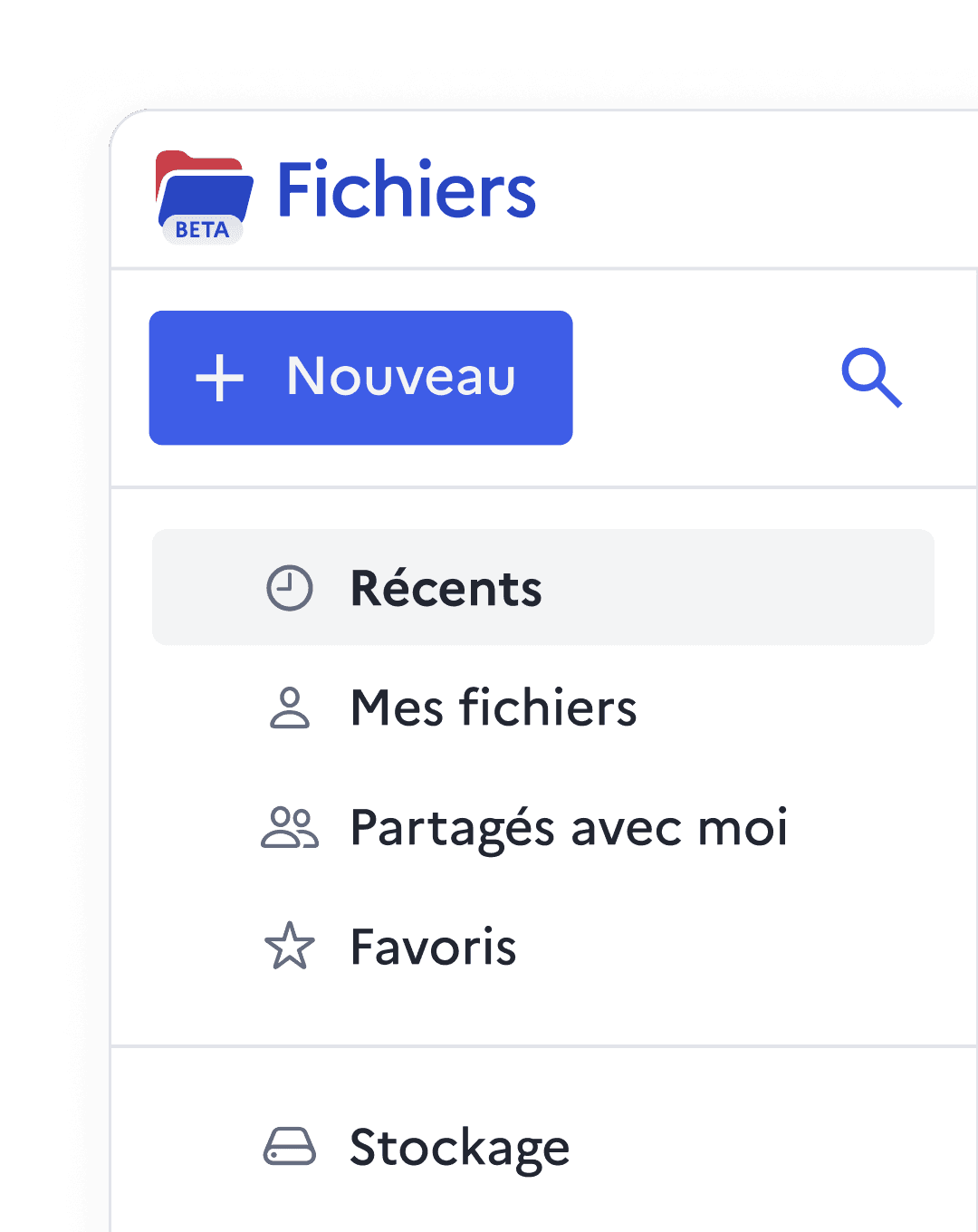Click the person icon beside Mes fichiers
Image resolution: width=978 pixels, height=1232 pixels.
290,707
